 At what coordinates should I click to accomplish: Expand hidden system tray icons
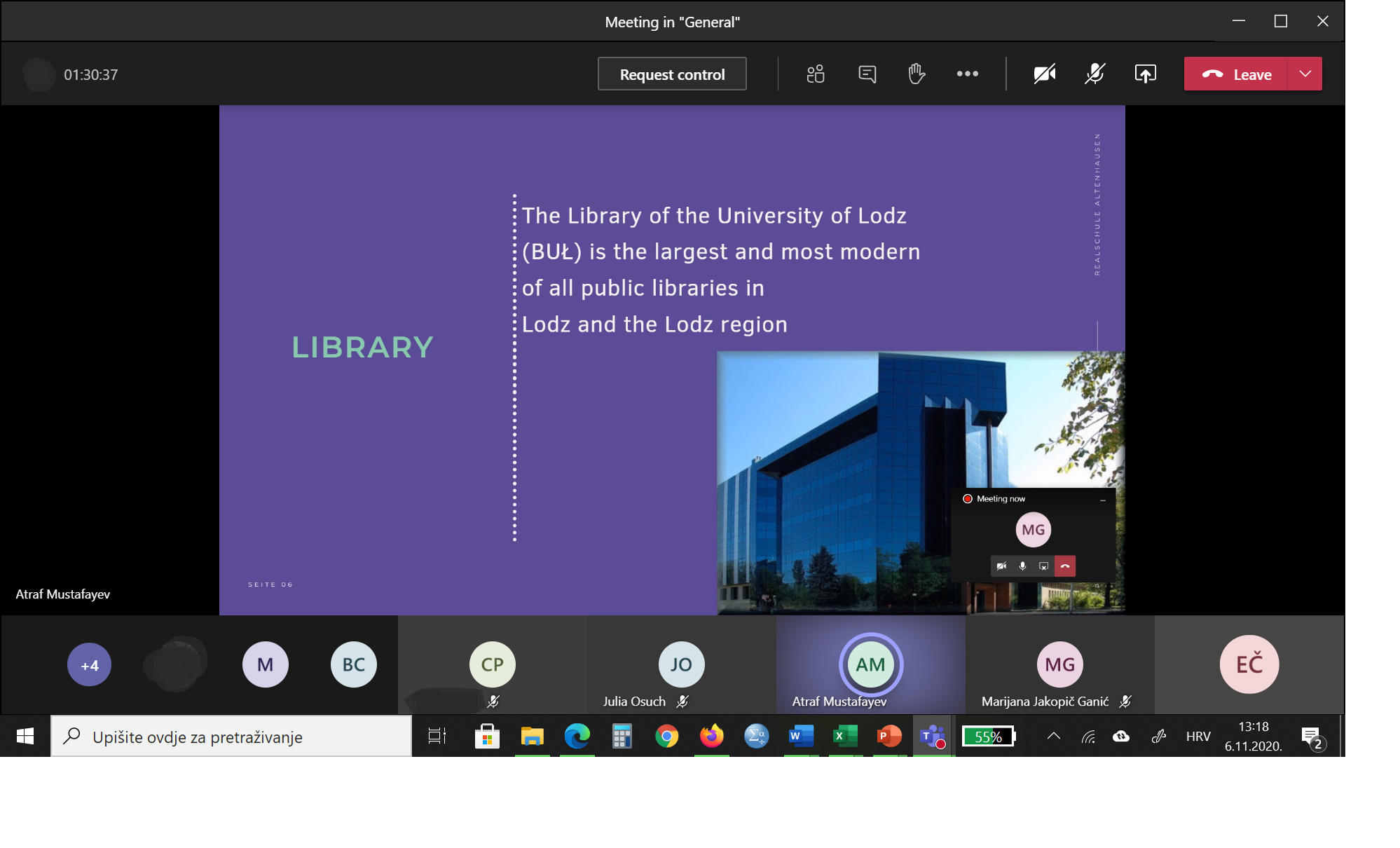[x=1053, y=737]
